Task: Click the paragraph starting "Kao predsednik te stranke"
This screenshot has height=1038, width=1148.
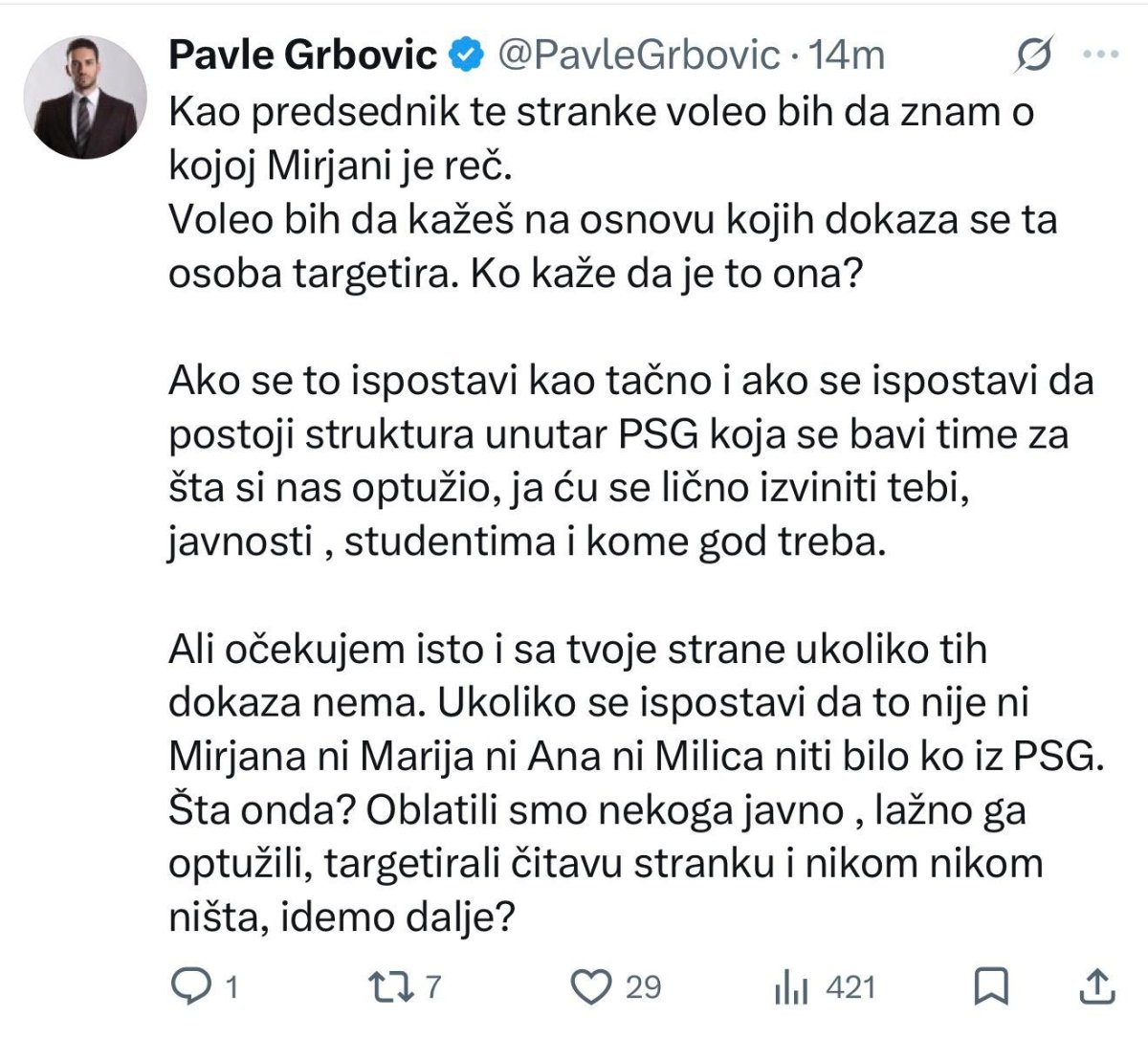Action: [x=612, y=193]
